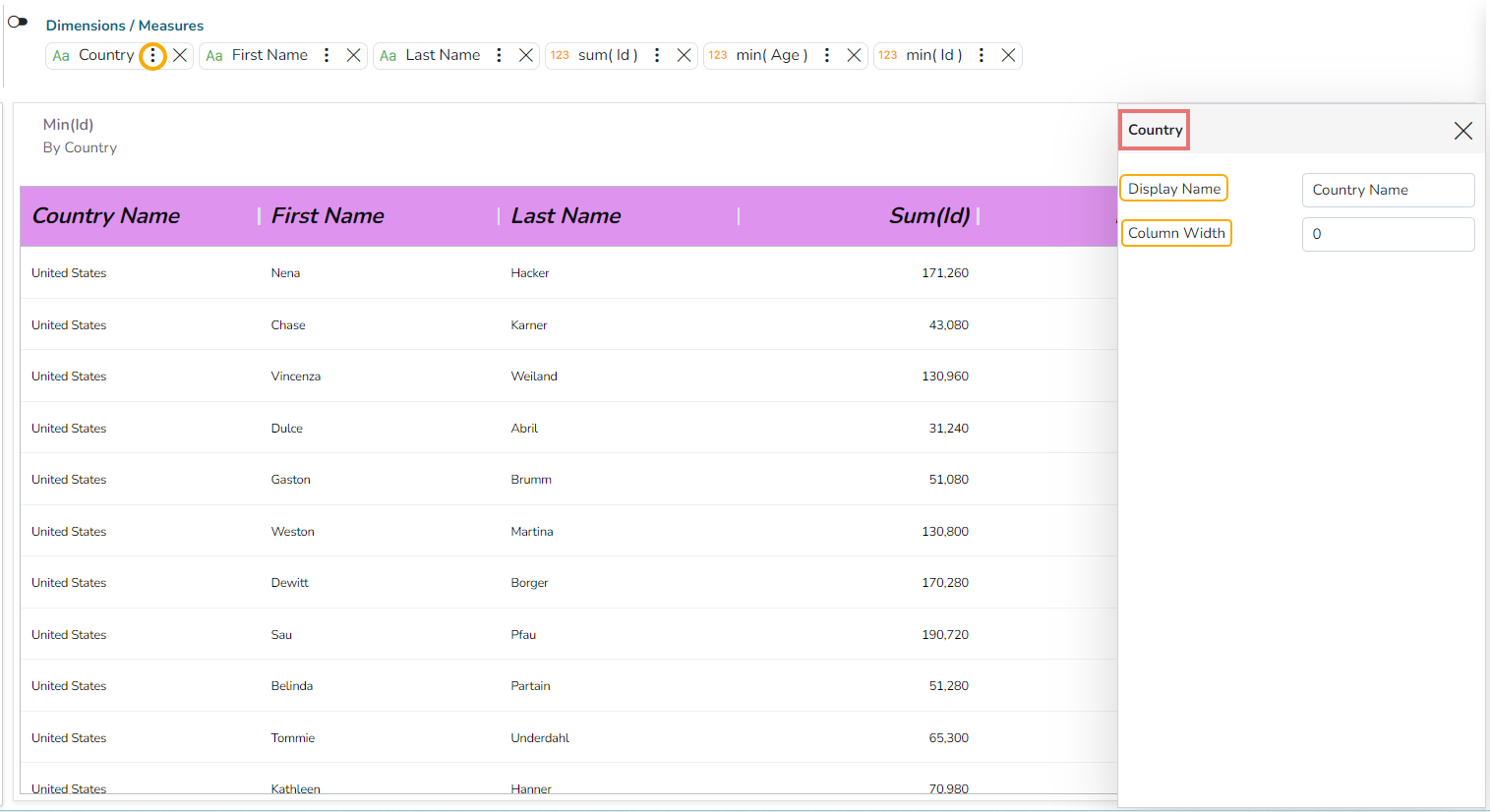This screenshot has width=1490, height=812.
Task: Select the Last Name column header
Action: 566,216
